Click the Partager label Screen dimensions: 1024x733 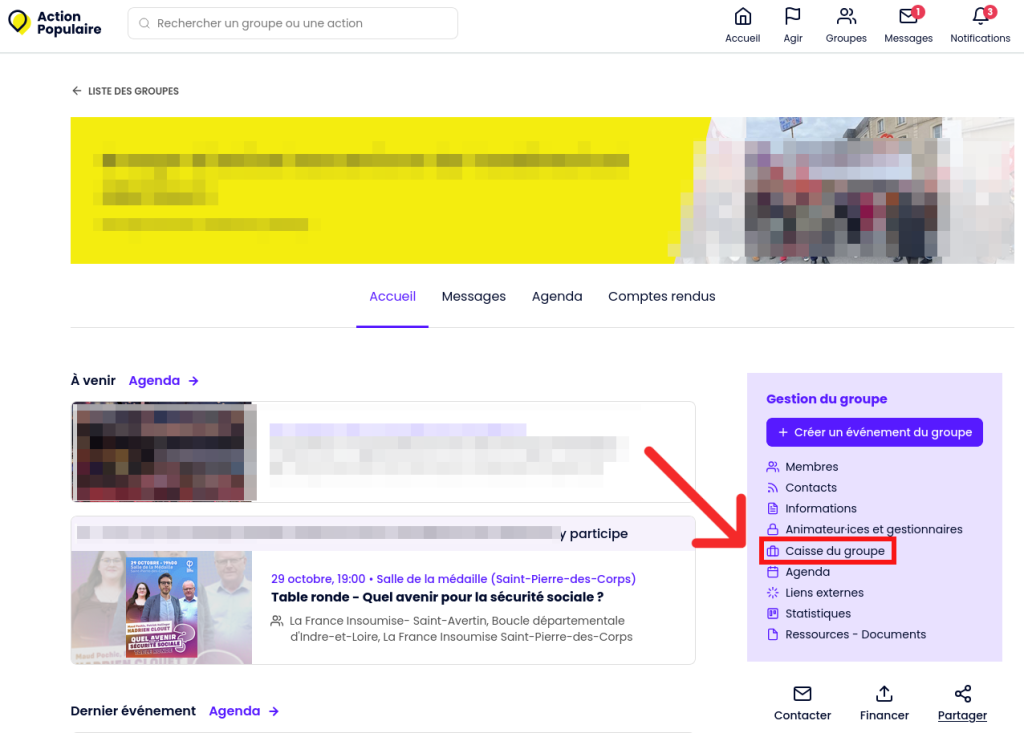[x=963, y=715]
